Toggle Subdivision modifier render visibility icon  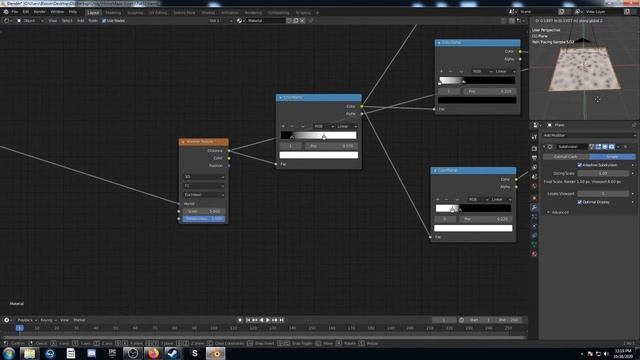[611, 147]
